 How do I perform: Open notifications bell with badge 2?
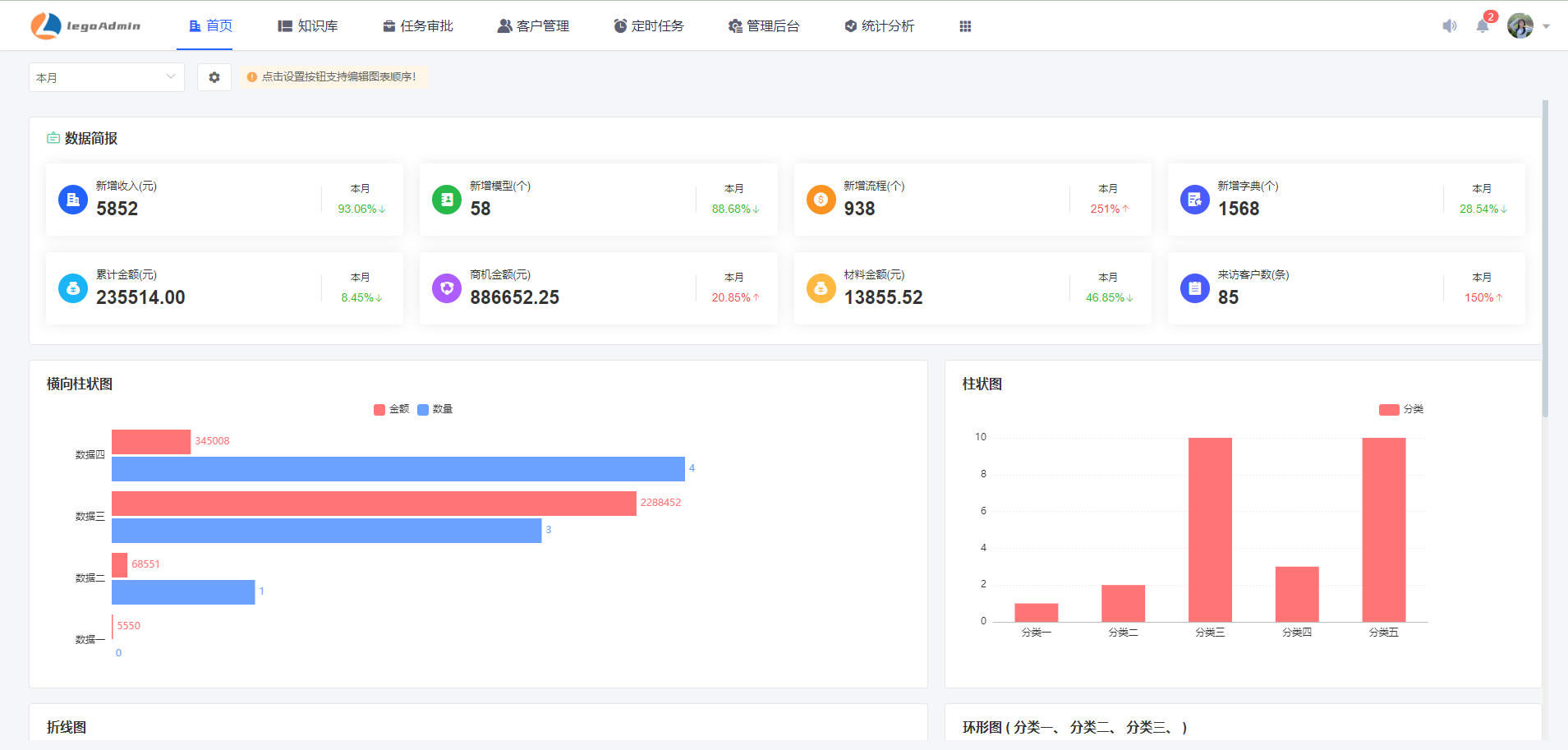click(1483, 25)
